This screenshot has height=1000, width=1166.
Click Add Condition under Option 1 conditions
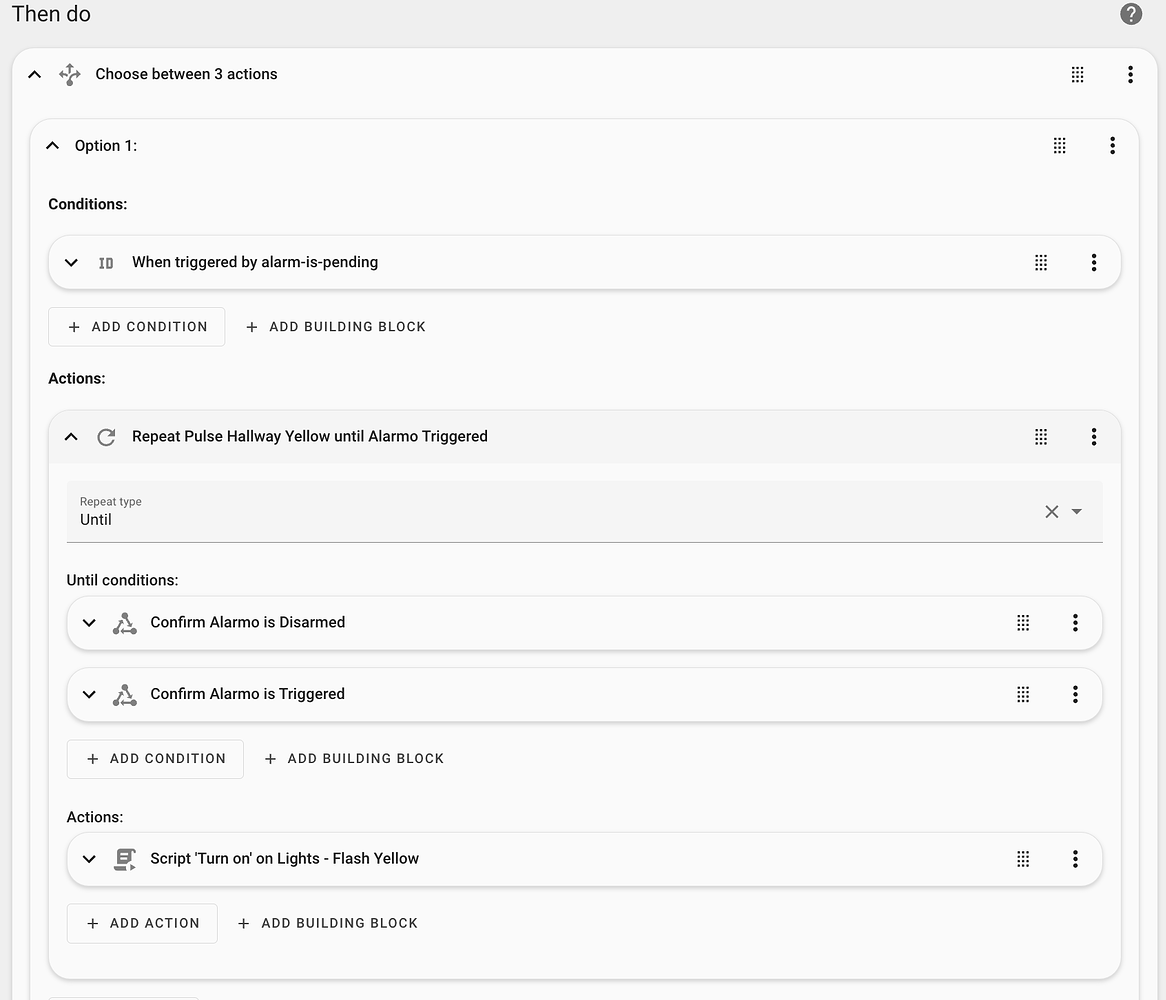click(x=137, y=327)
